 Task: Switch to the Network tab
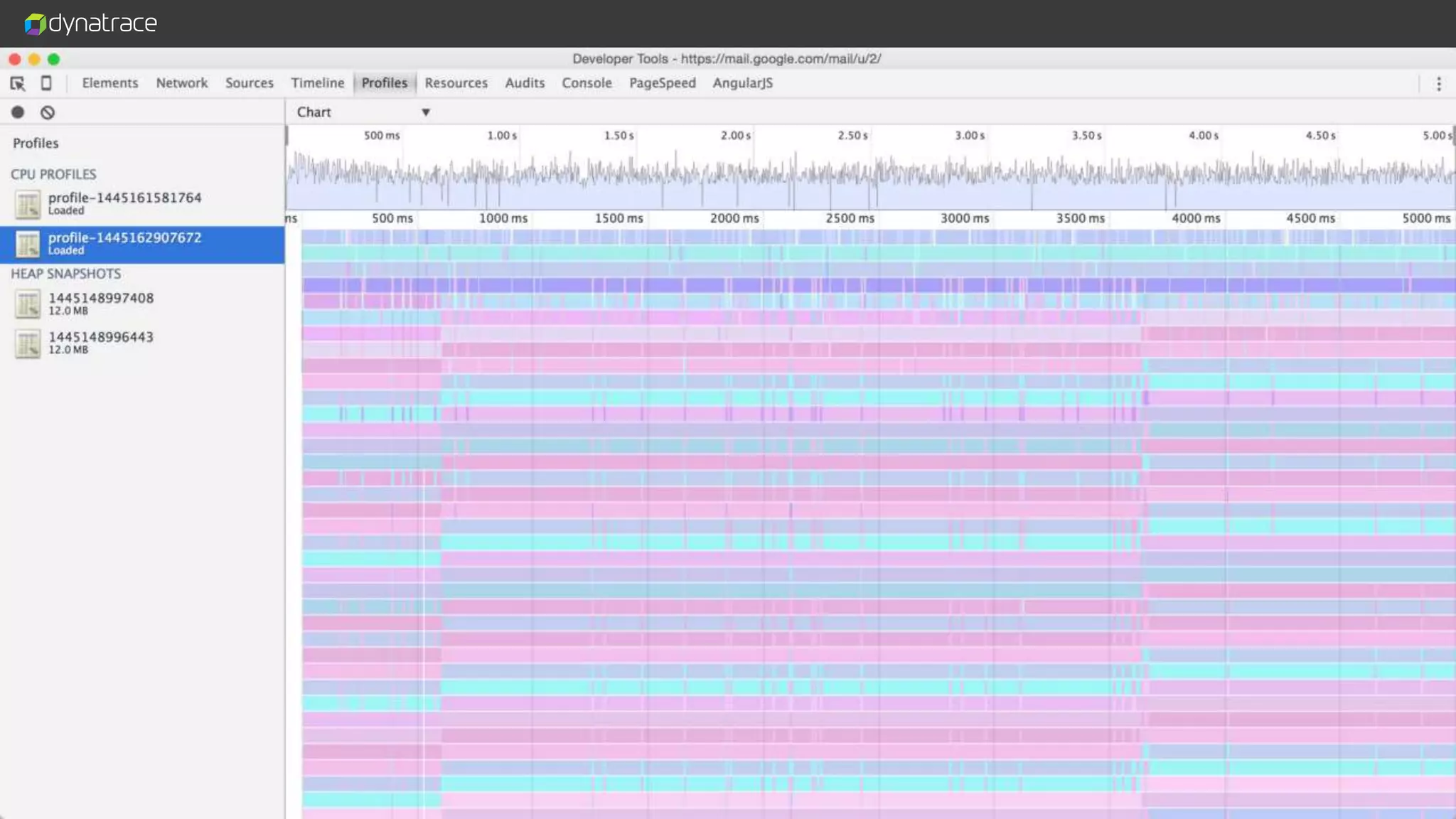tap(182, 83)
